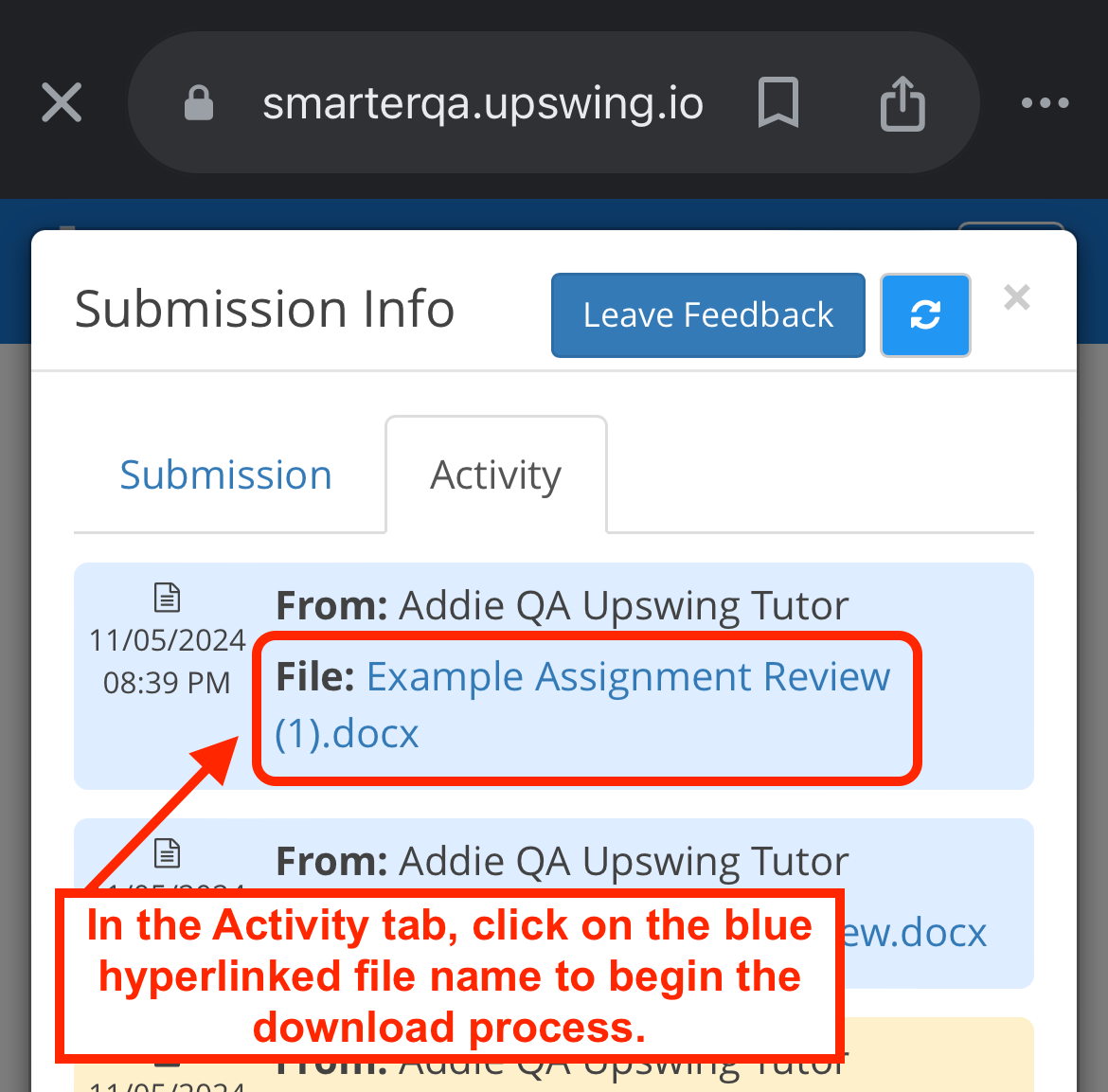The width and height of the screenshot is (1108, 1092).
Task: Click first entry's From: Addie QA Upswing Tutor text
Action: pos(562,606)
